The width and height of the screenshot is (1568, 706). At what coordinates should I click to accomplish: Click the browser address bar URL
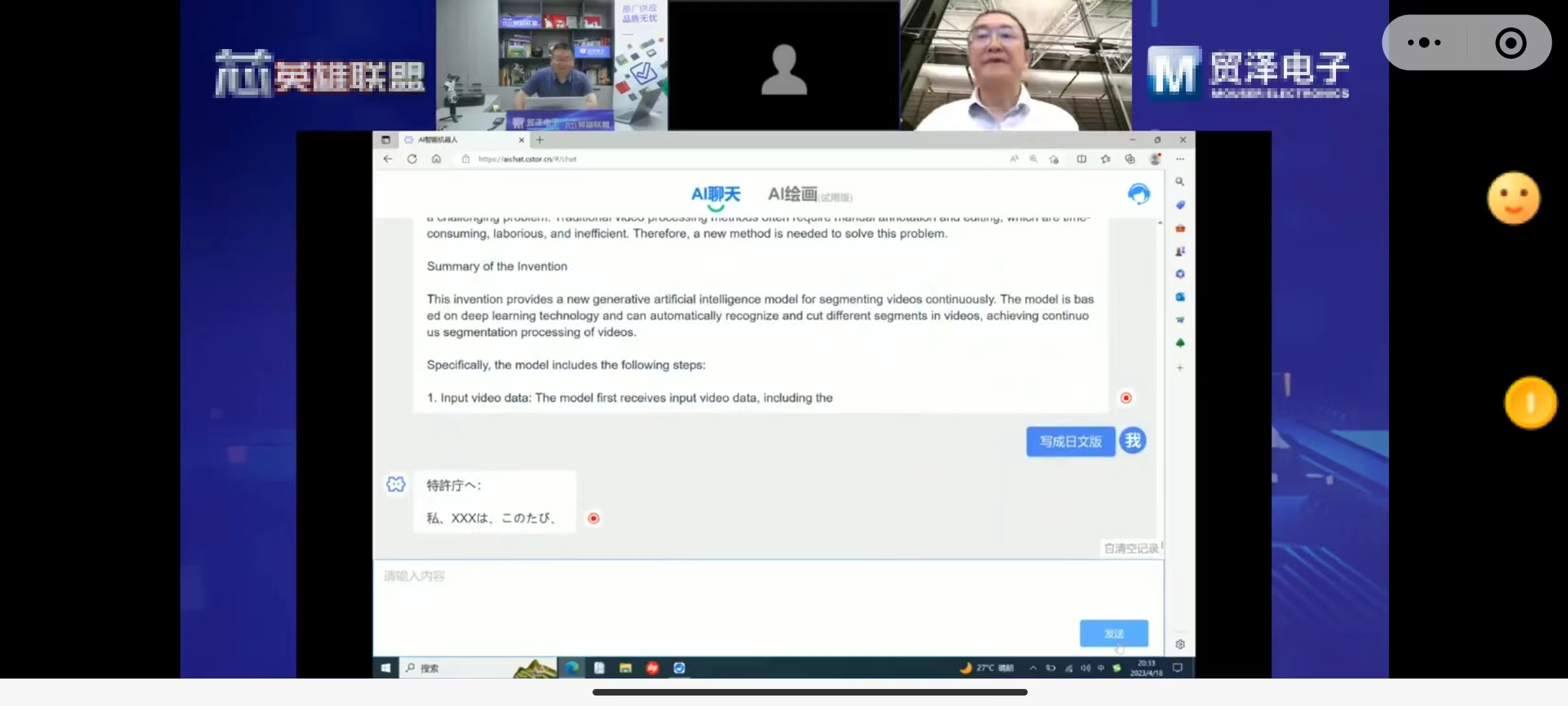pyautogui.click(x=527, y=159)
